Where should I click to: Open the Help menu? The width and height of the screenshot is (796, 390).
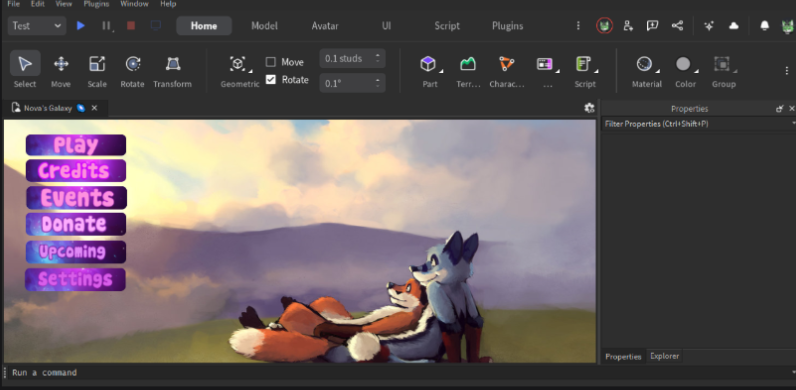click(168, 4)
